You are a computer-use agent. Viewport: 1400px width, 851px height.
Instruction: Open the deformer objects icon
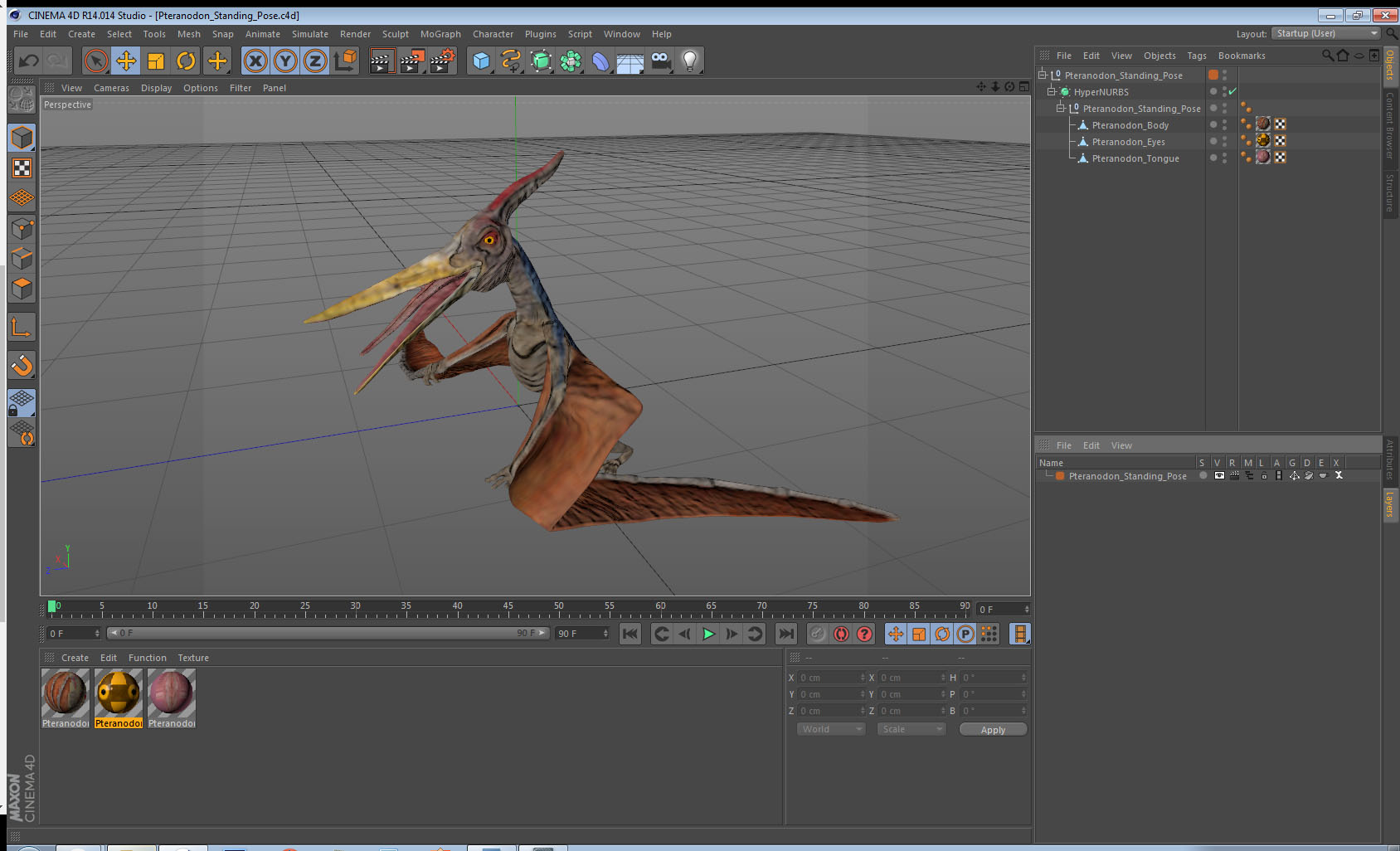click(600, 61)
